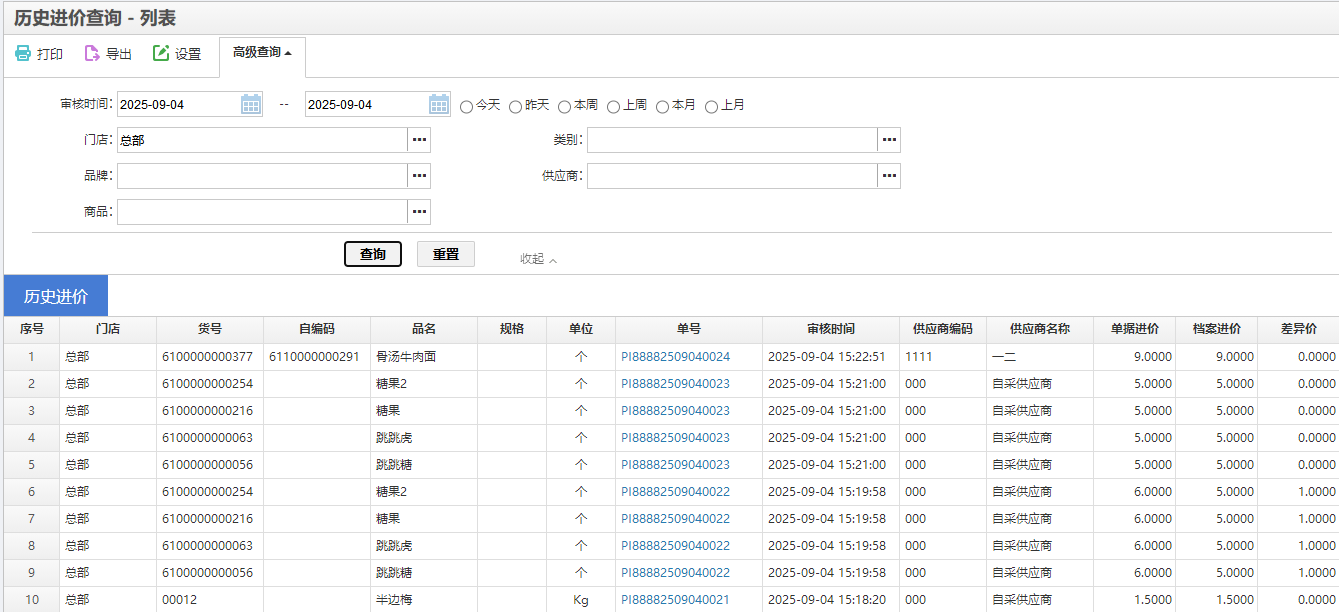Click the 商品 input field
The height and width of the screenshot is (612, 1339).
coord(262,212)
